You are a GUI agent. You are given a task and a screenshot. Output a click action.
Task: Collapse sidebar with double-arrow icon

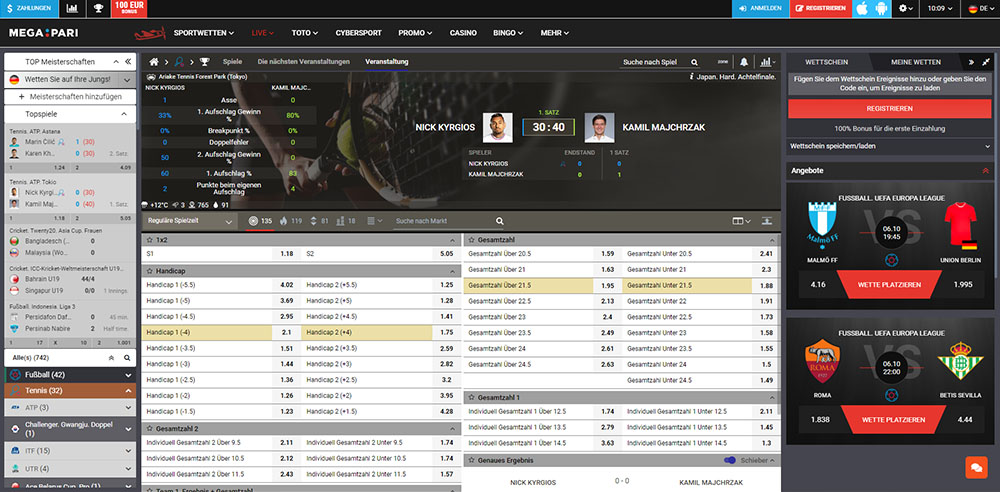click(x=128, y=62)
